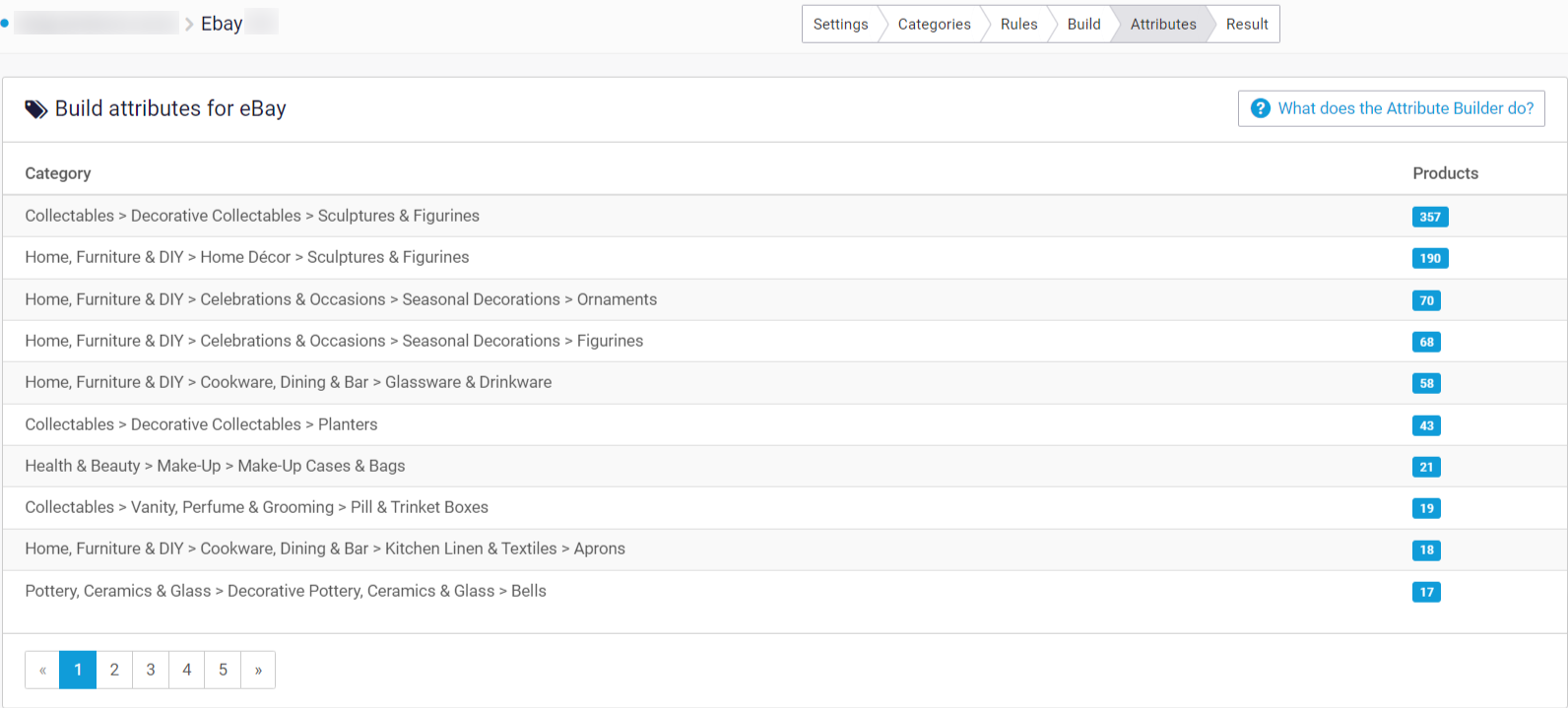Click the Attributes step tab

(x=1162, y=25)
